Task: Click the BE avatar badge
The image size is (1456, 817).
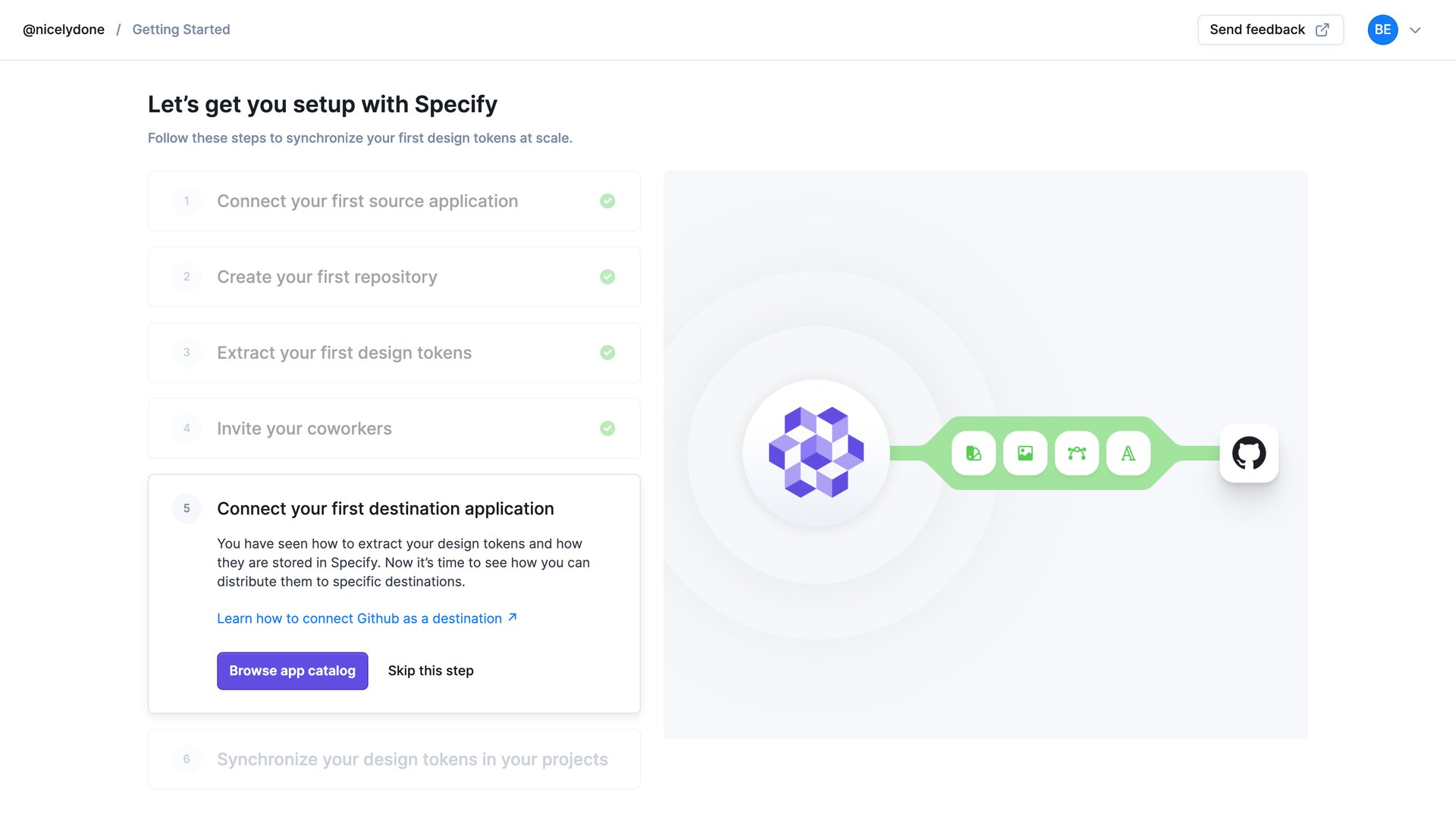Action: pos(1382,30)
